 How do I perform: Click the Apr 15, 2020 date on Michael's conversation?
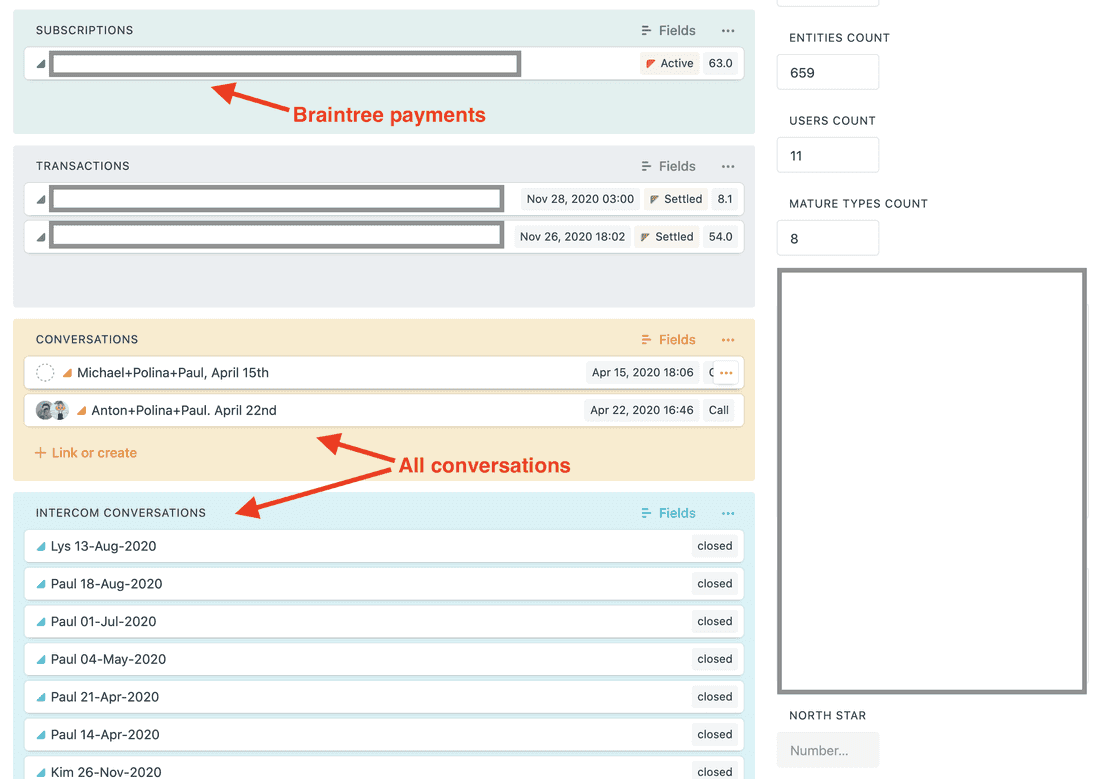click(x=641, y=372)
